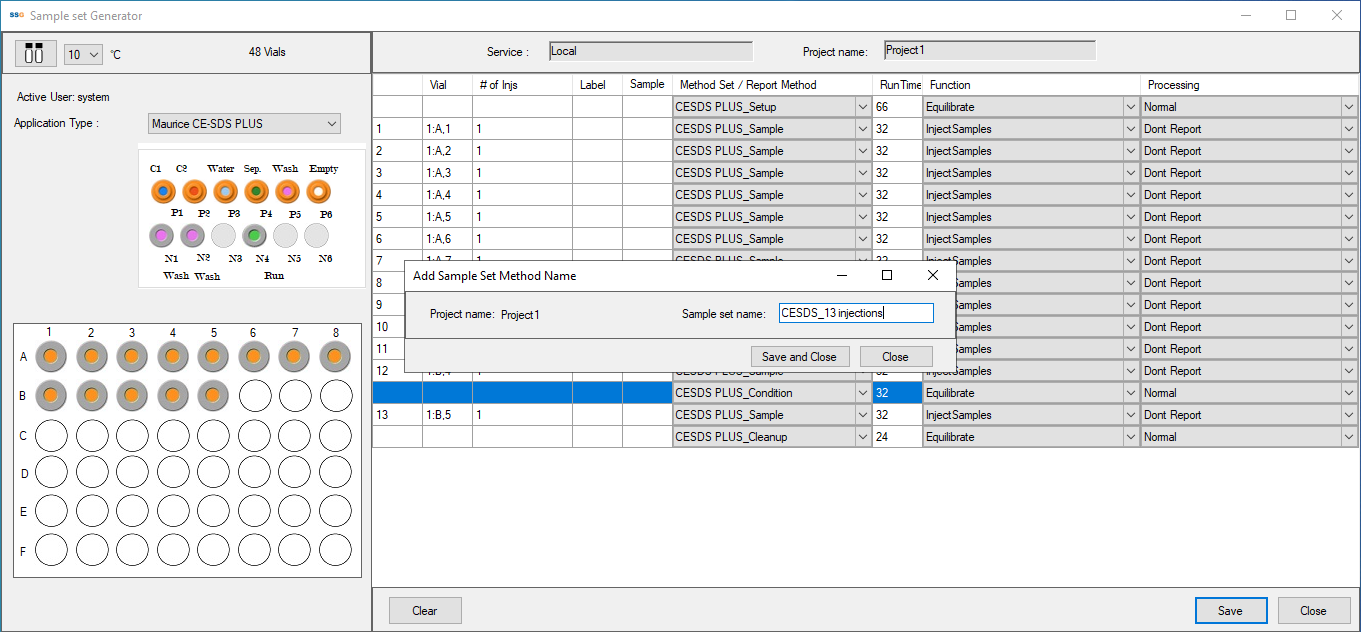Viewport: 1361px width, 632px height.
Task: Select the vial cell 1:A,2
Action: click(448, 151)
